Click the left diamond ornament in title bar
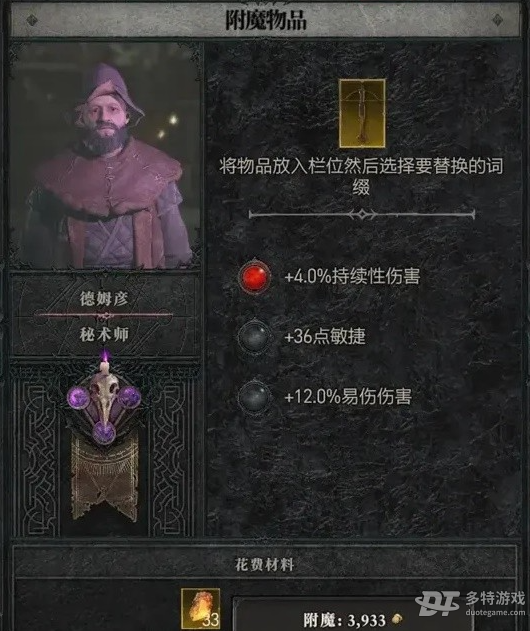530x631 pixels. click(32, 20)
